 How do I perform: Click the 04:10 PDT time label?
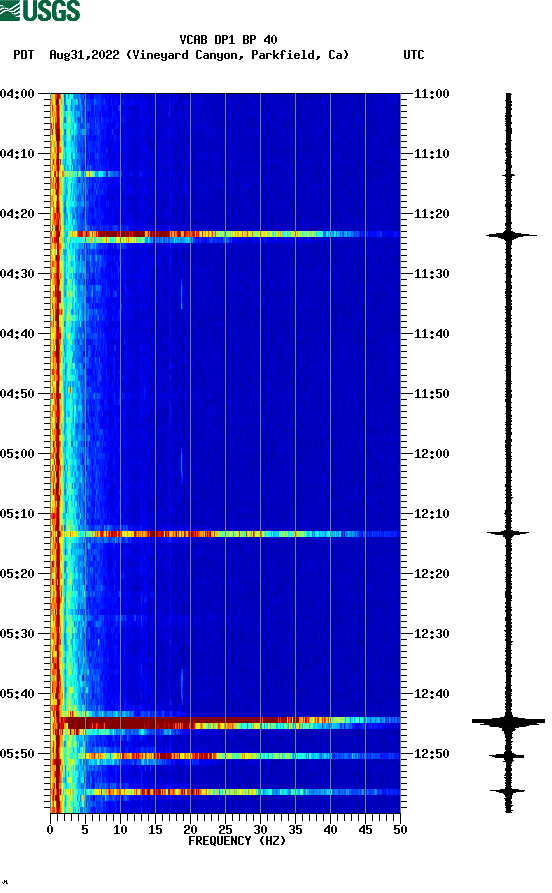[17, 154]
